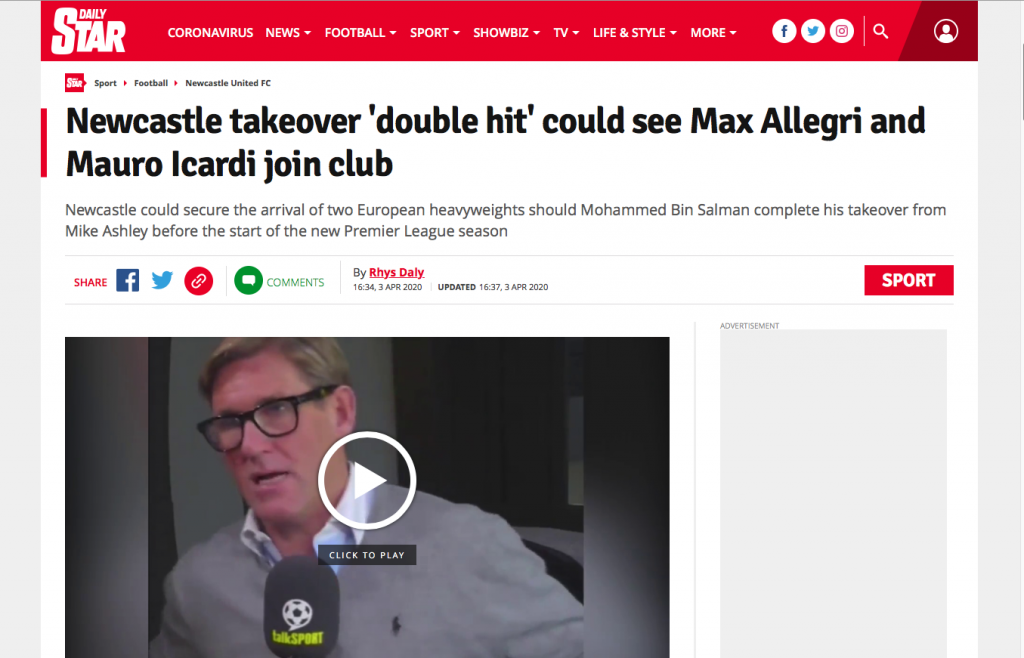Viewport: 1024px width, 658px height.
Task: Copy article link with red link icon
Action: [199, 281]
